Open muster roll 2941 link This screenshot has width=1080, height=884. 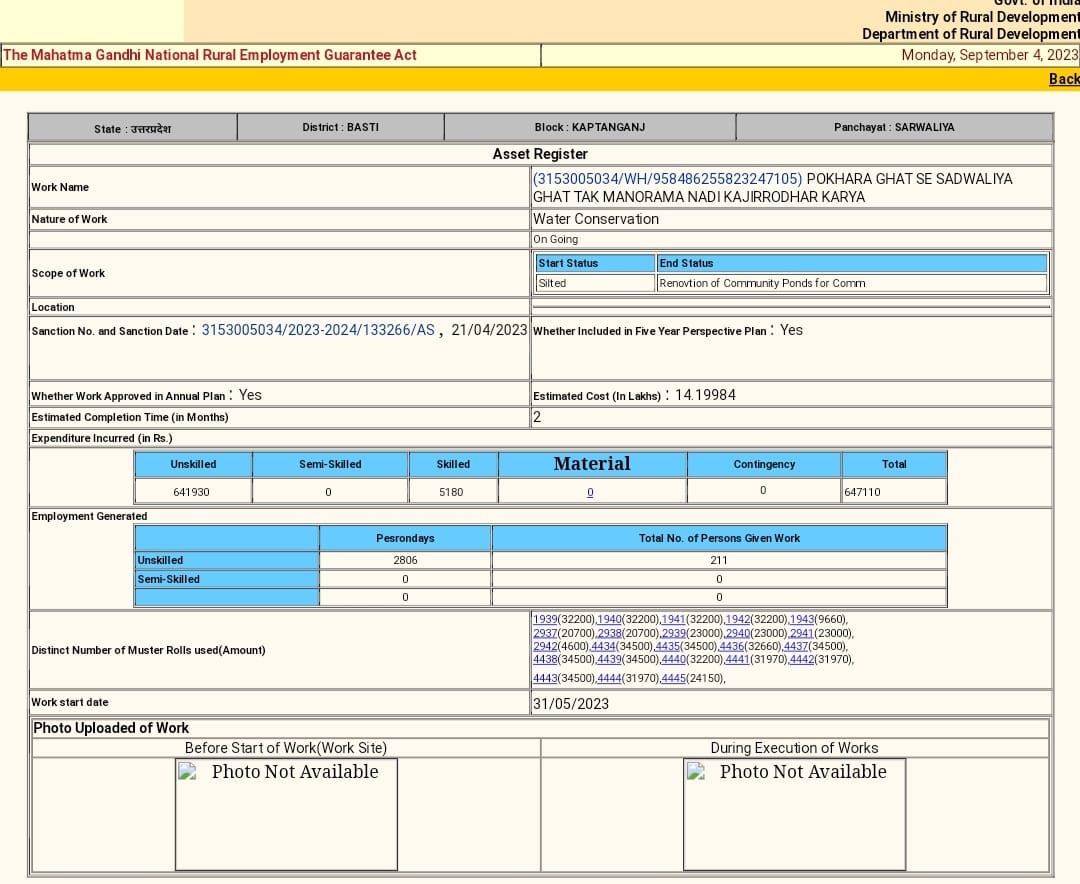point(802,633)
